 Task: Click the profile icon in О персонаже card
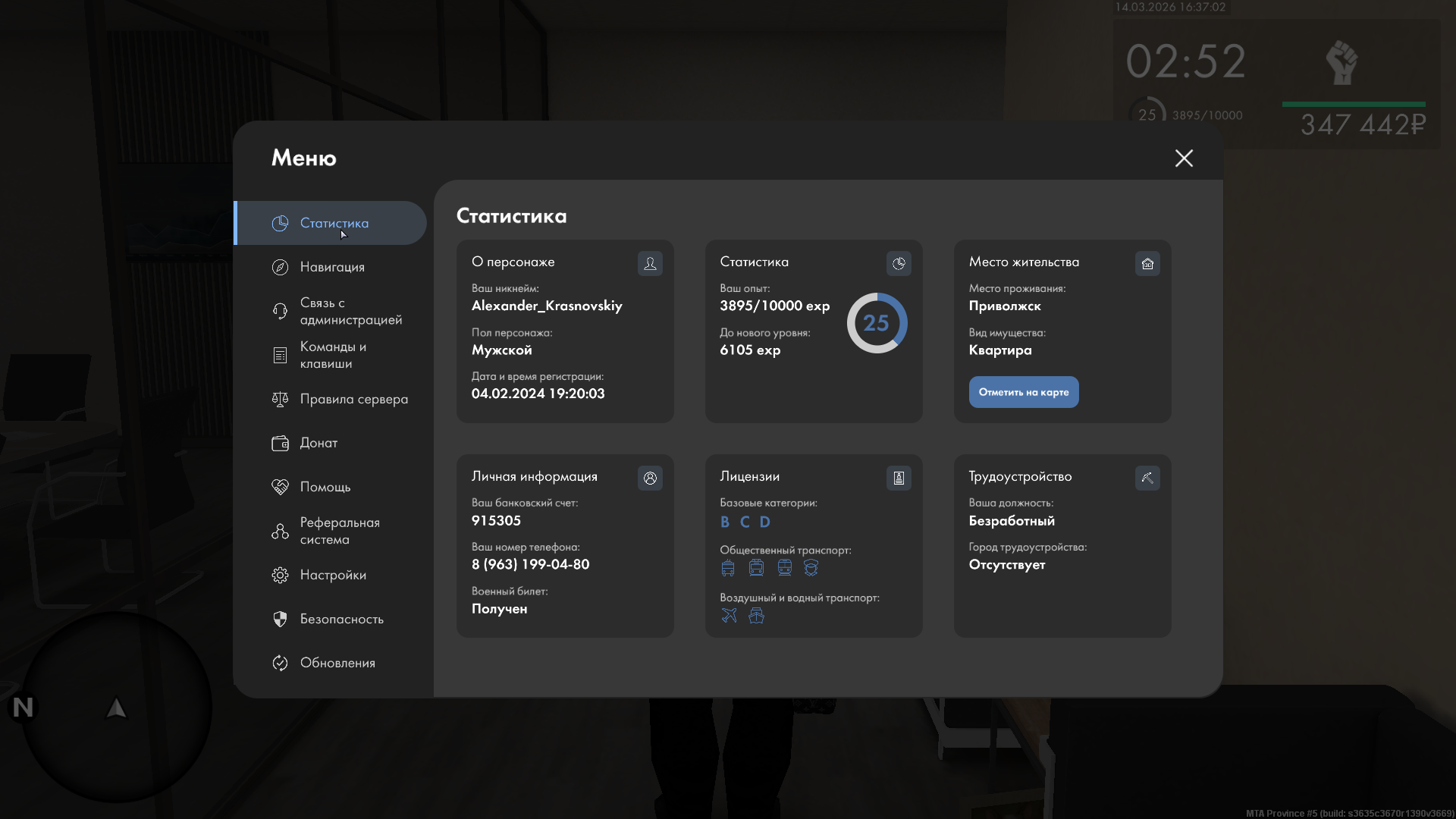(x=650, y=263)
